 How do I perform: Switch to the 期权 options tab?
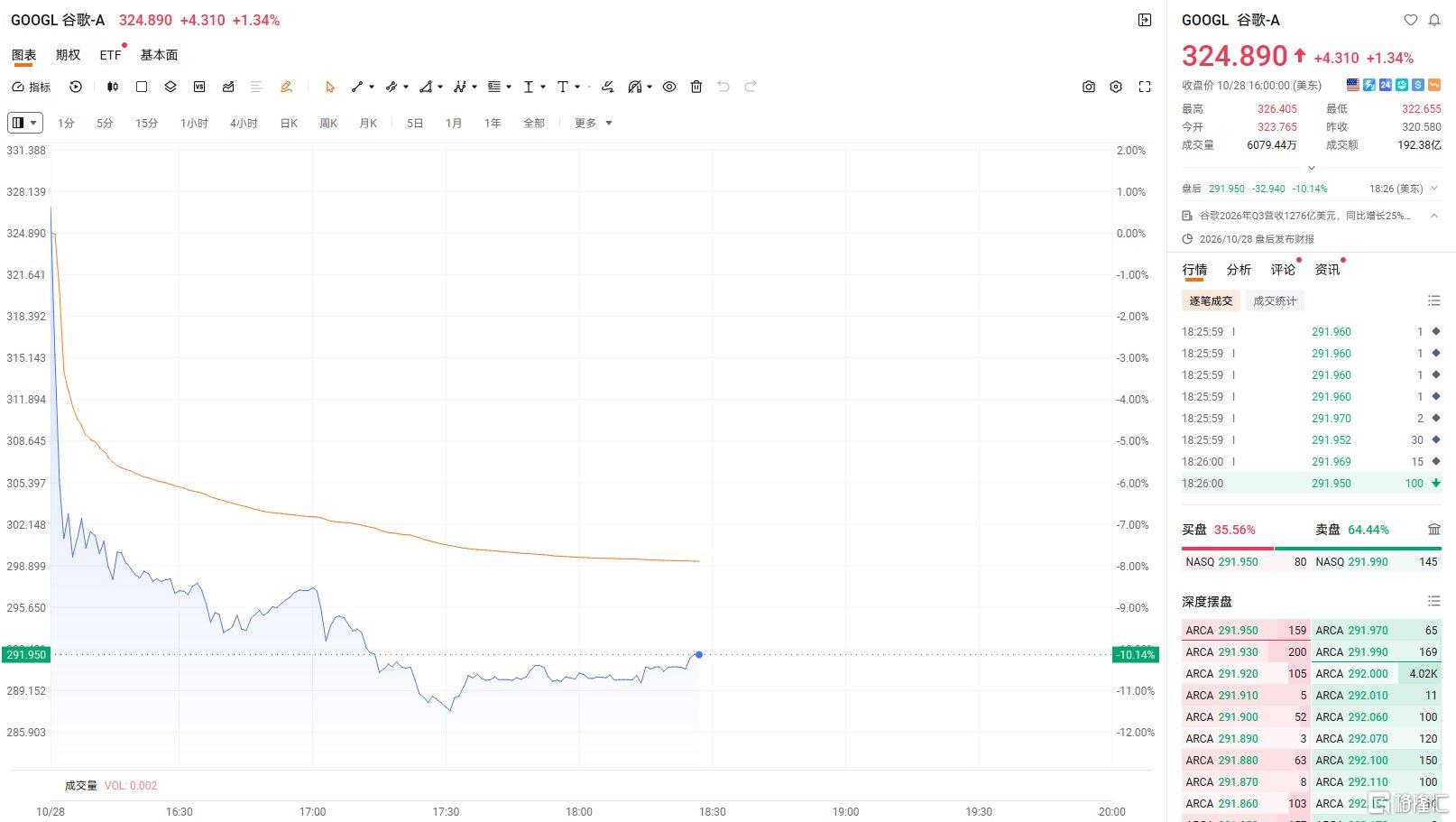68,55
